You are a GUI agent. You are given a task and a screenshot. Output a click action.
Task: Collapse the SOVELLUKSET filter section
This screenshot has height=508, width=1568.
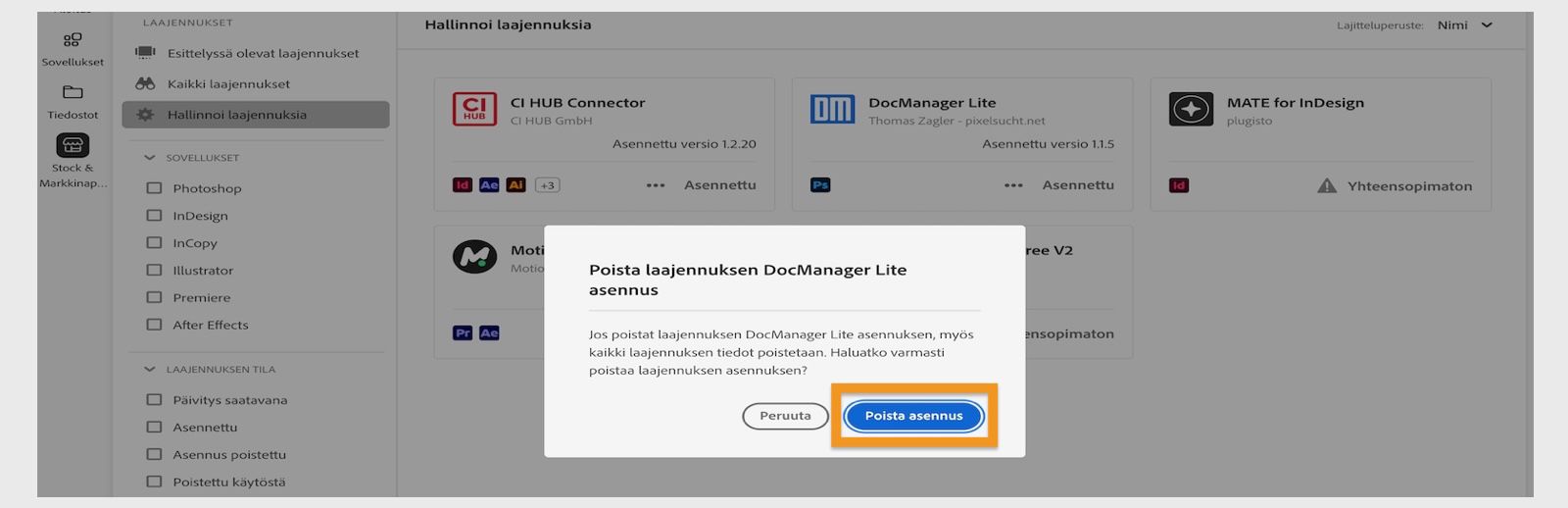pyautogui.click(x=150, y=158)
